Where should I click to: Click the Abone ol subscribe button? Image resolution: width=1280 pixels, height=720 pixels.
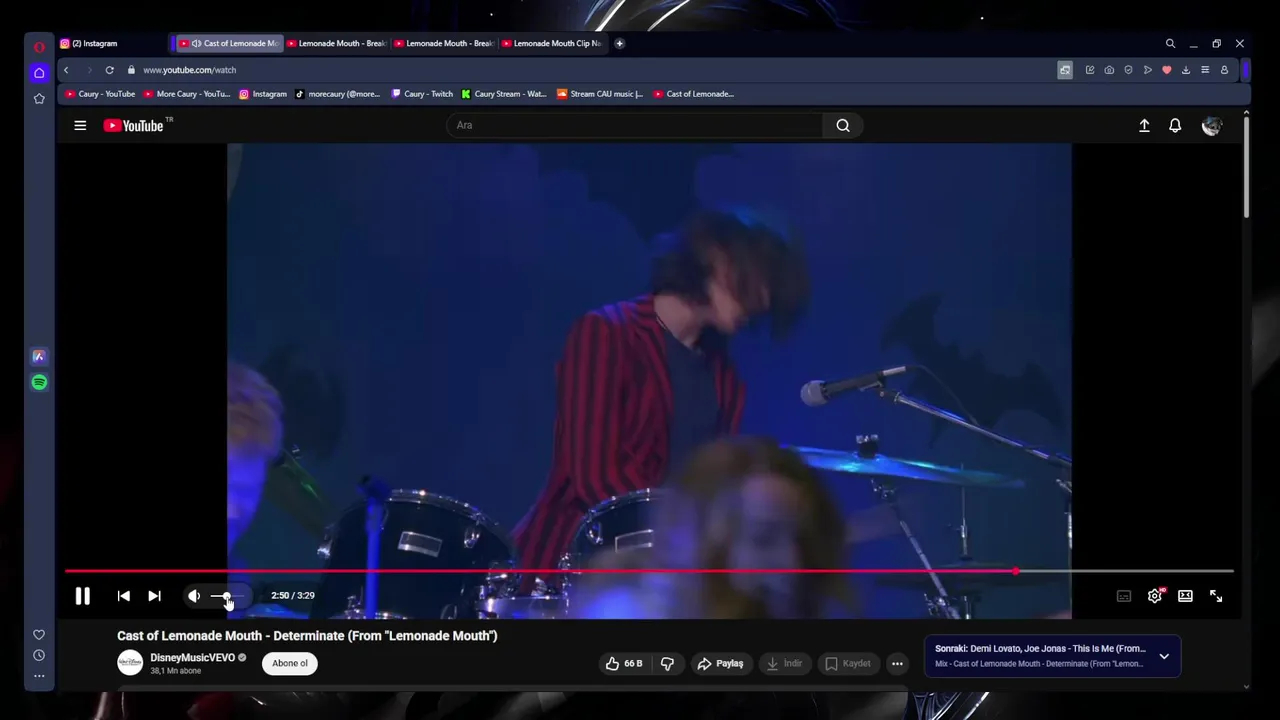tap(290, 663)
